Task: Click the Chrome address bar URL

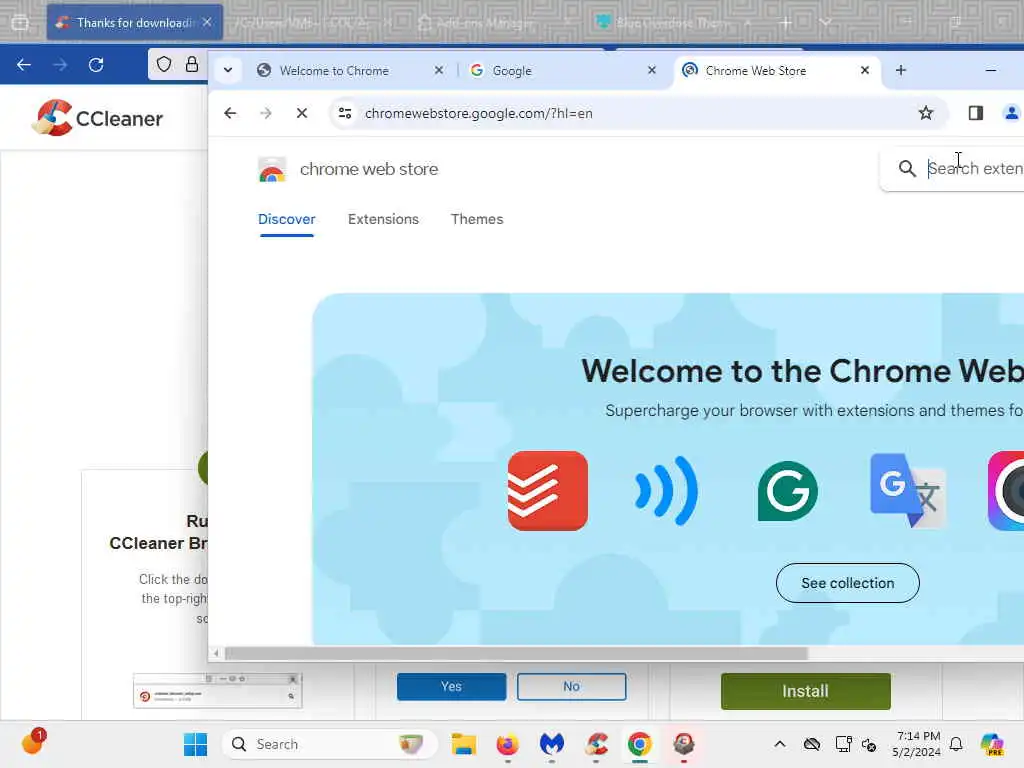Action: coord(479,114)
